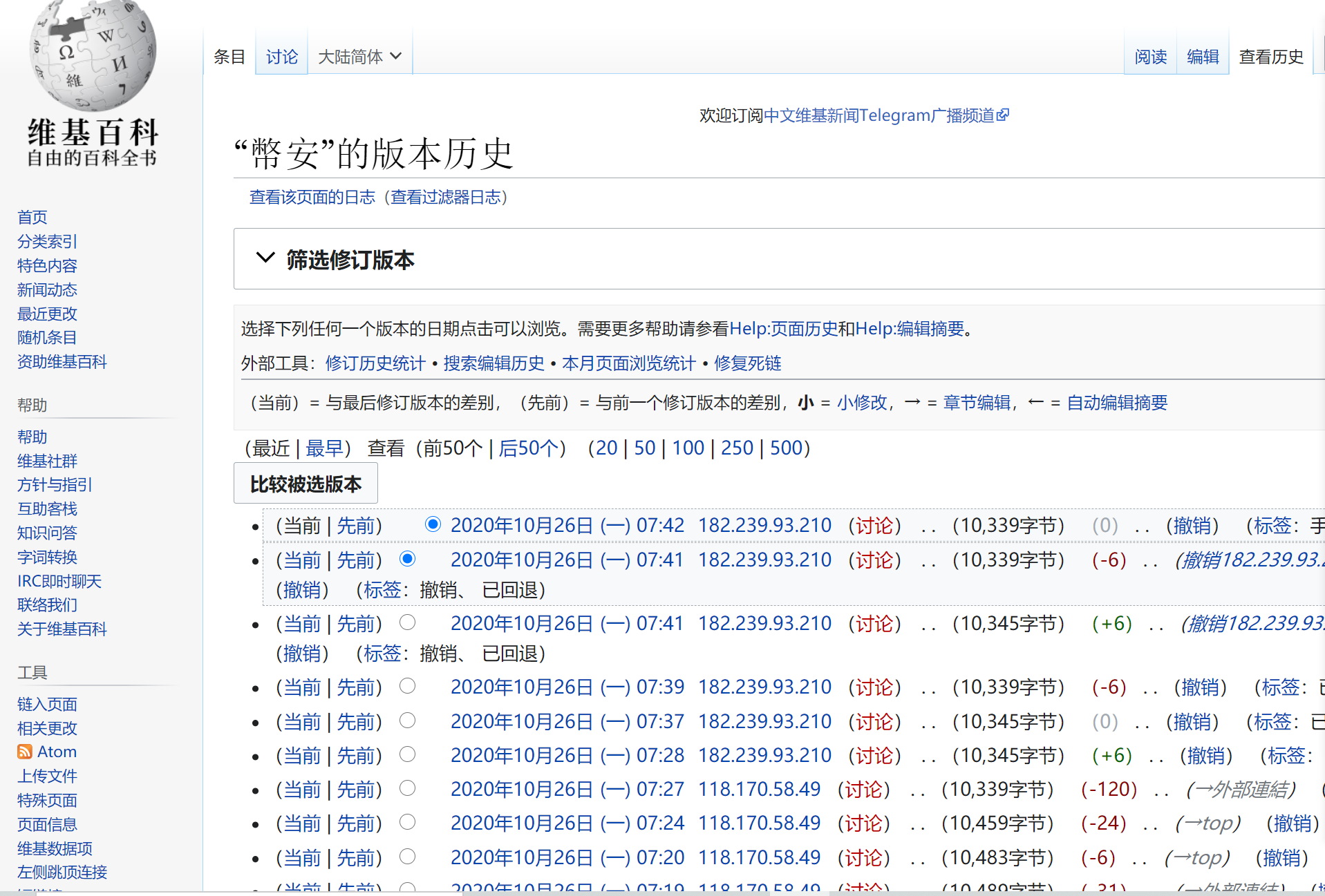1325x896 pixels.
Task: Open 页面信息 in sidebar
Action: pyautogui.click(x=47, y=824)
